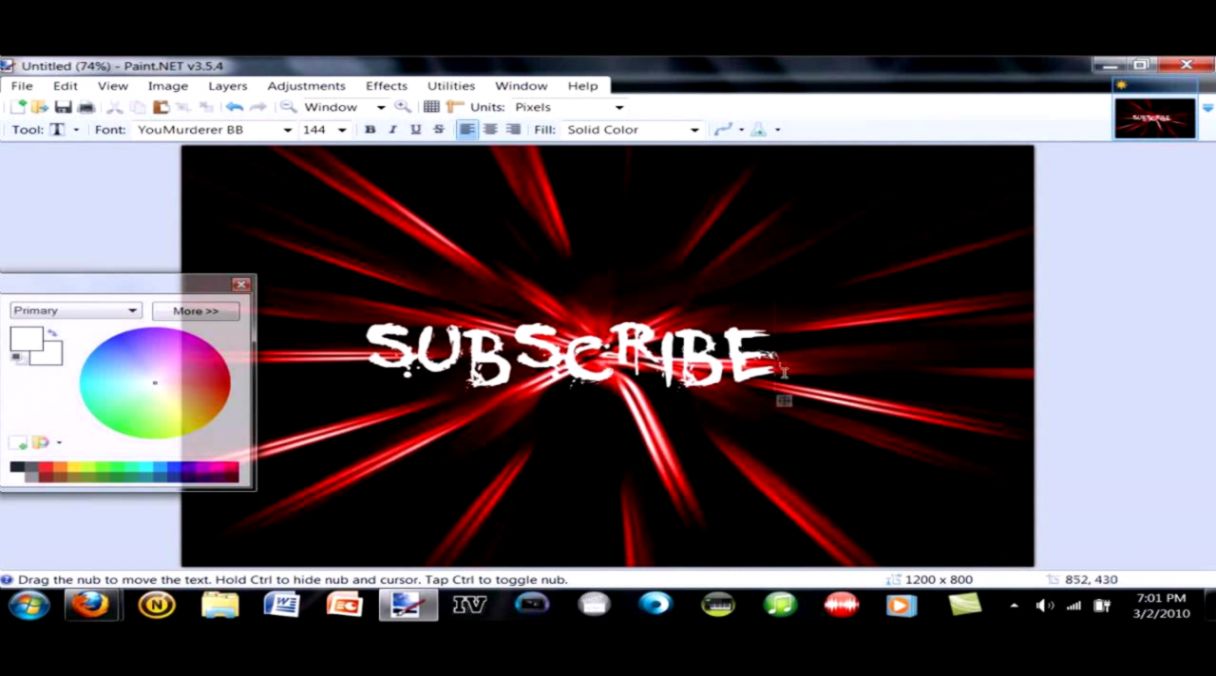
Task: Click the Zoom in magnifier icon
Action: [402, 107]
